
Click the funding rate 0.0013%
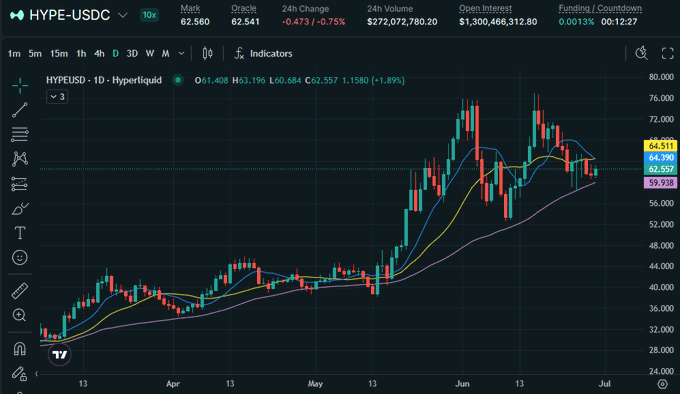coord(576,22)
